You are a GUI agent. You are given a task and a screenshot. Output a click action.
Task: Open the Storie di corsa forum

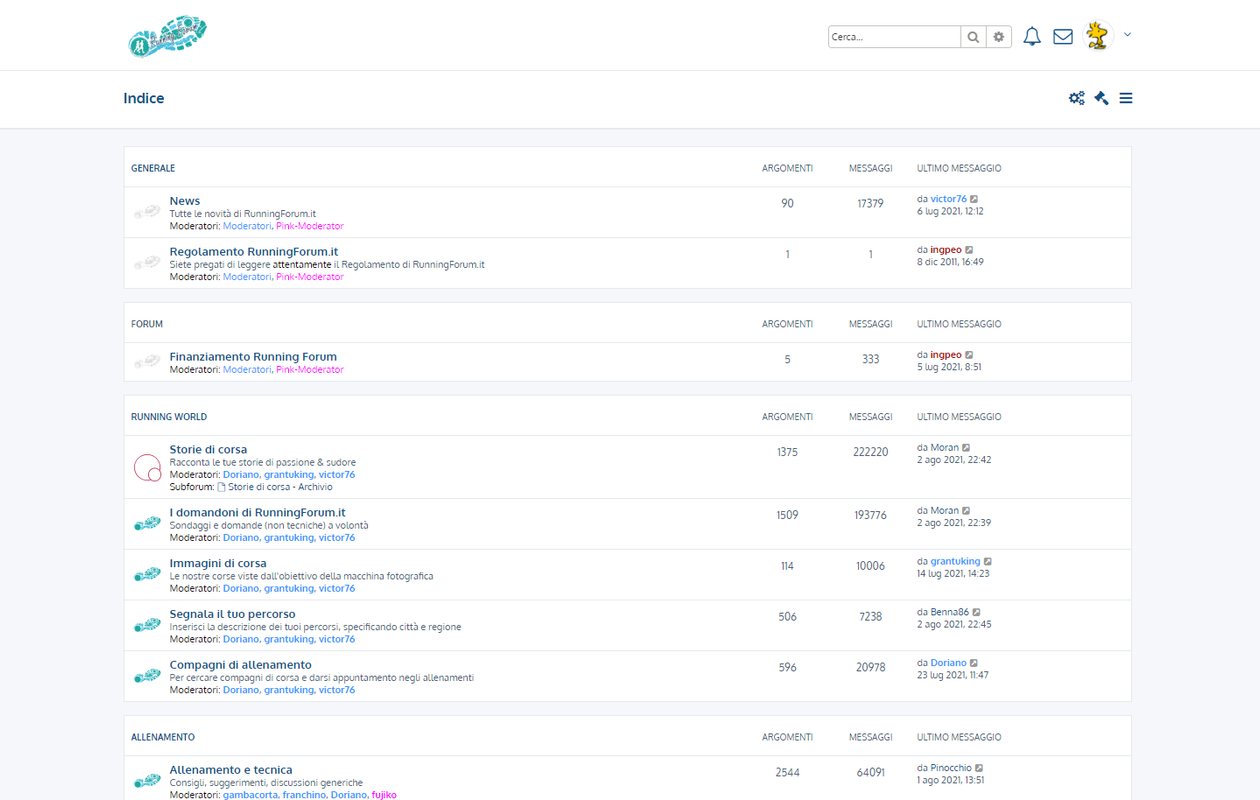tap(208, 449)
